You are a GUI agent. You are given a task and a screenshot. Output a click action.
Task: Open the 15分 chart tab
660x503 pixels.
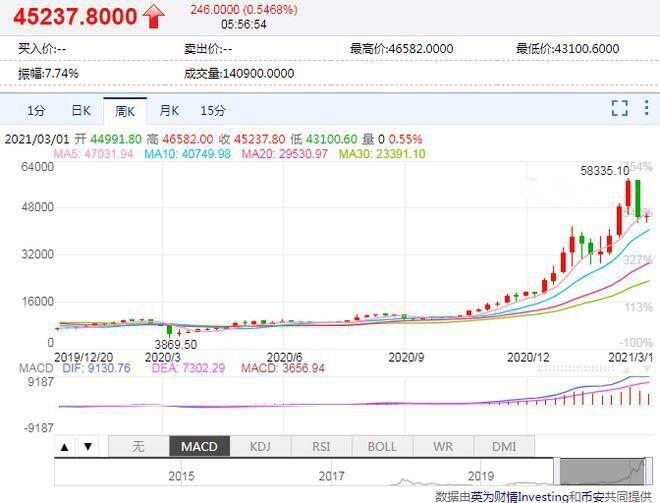click(x=213, y=111)
